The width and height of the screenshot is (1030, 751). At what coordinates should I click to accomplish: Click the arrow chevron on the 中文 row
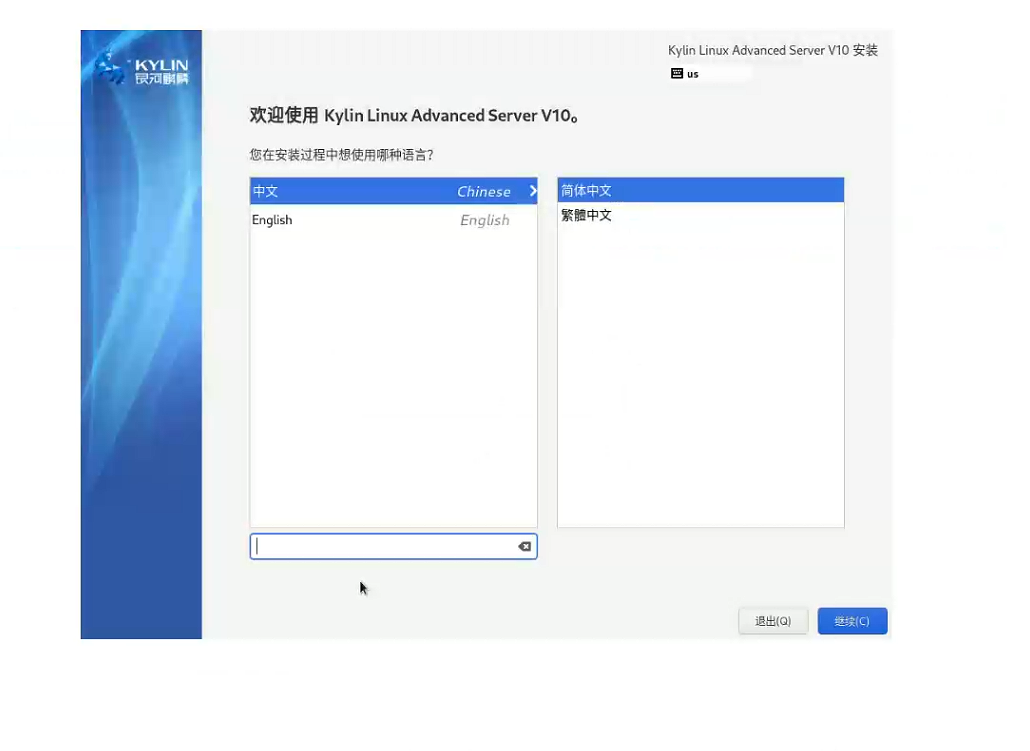[533, 191]
